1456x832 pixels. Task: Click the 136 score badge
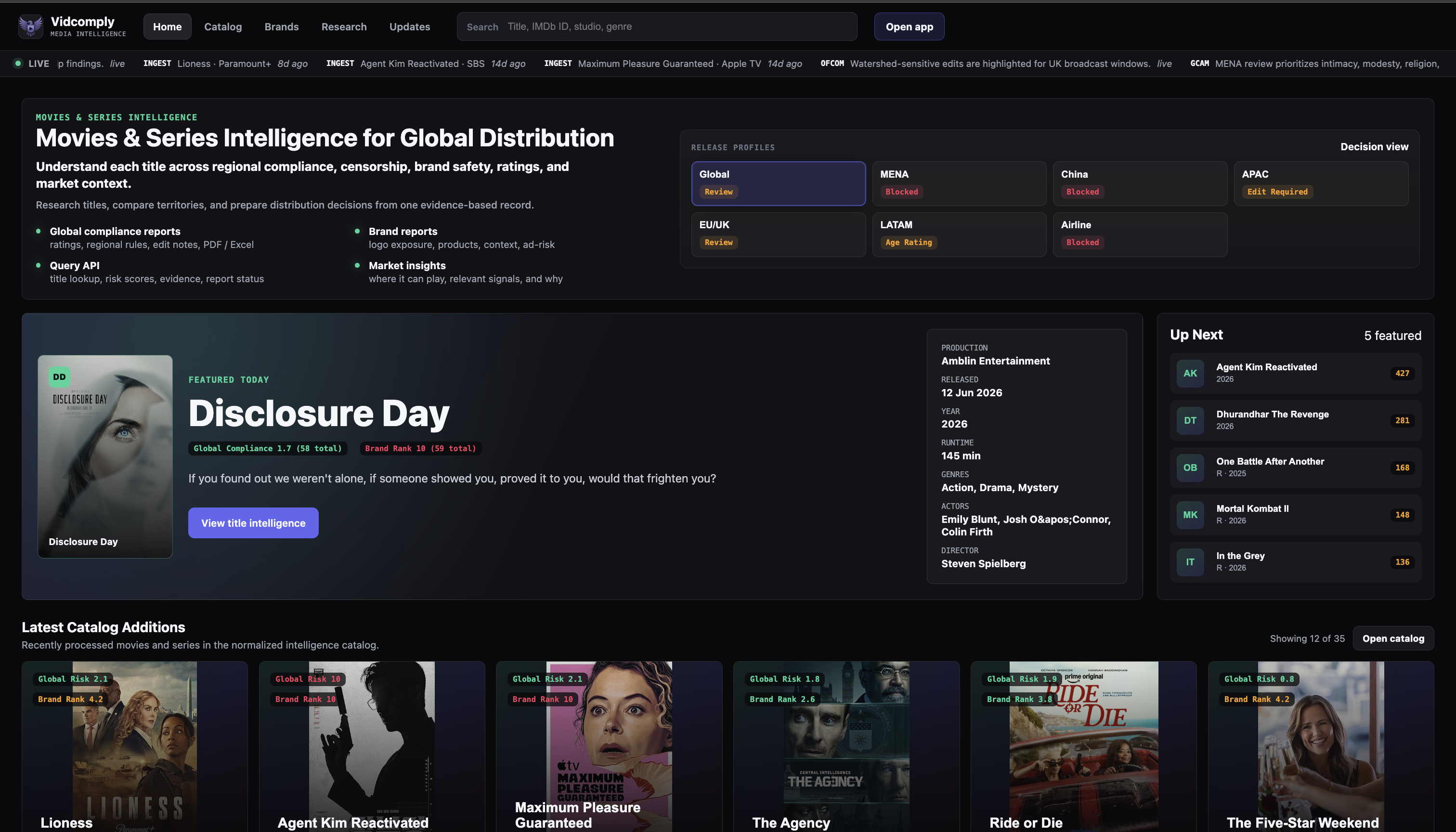tap(1402, 562)
